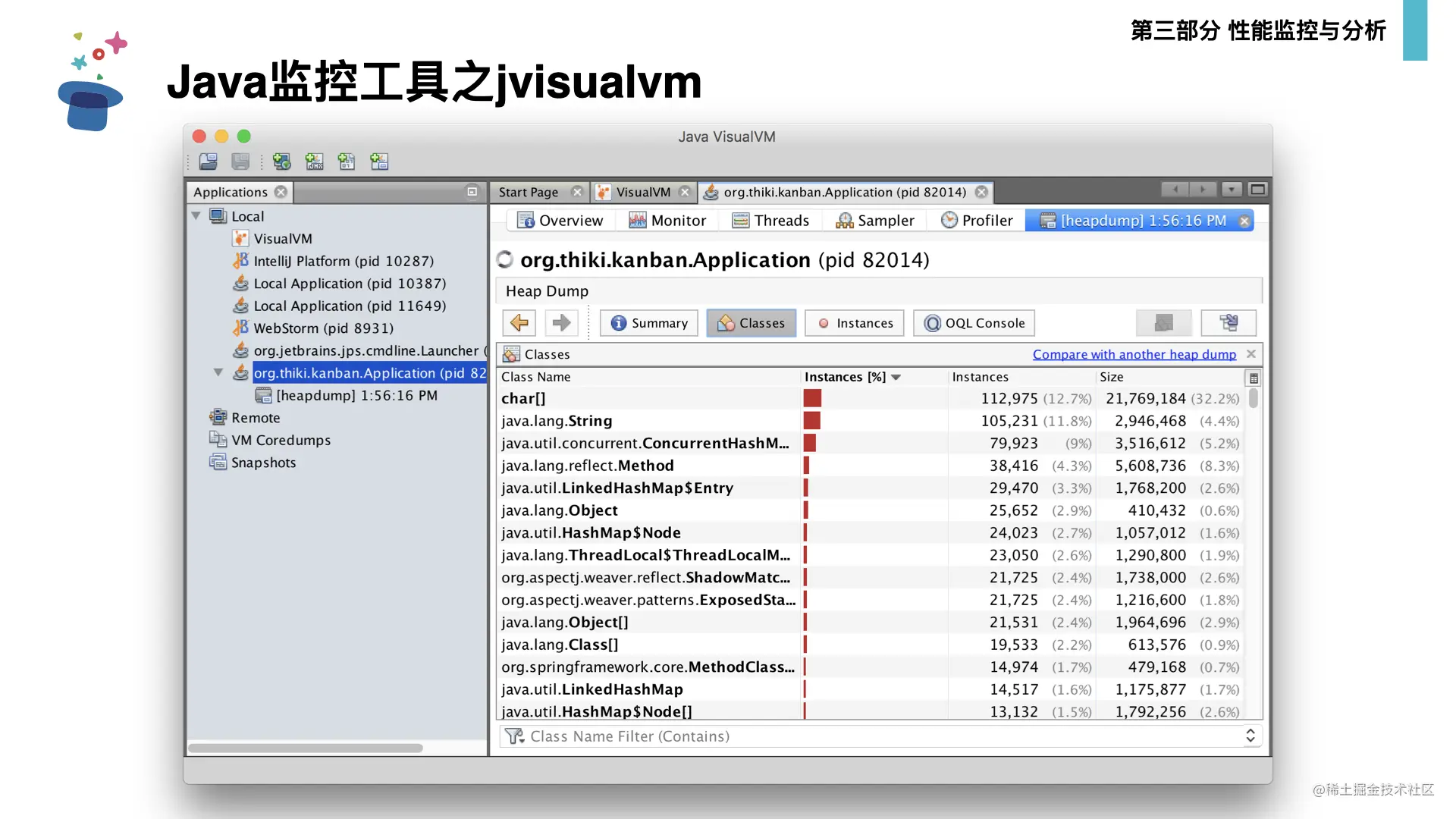Open the Overview tab
This screenshot has height=819, width=1456.
(x=560, y=220)
